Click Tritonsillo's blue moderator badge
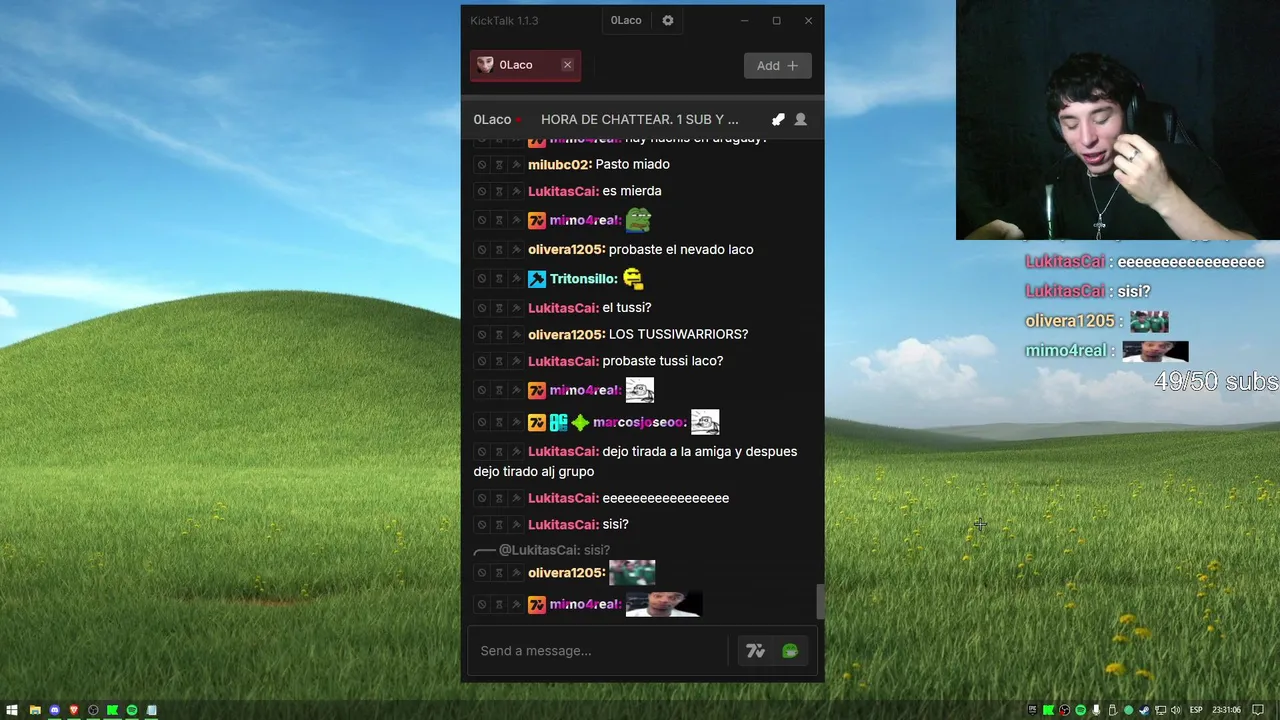 pyautogui.click(x=537, y=279)
